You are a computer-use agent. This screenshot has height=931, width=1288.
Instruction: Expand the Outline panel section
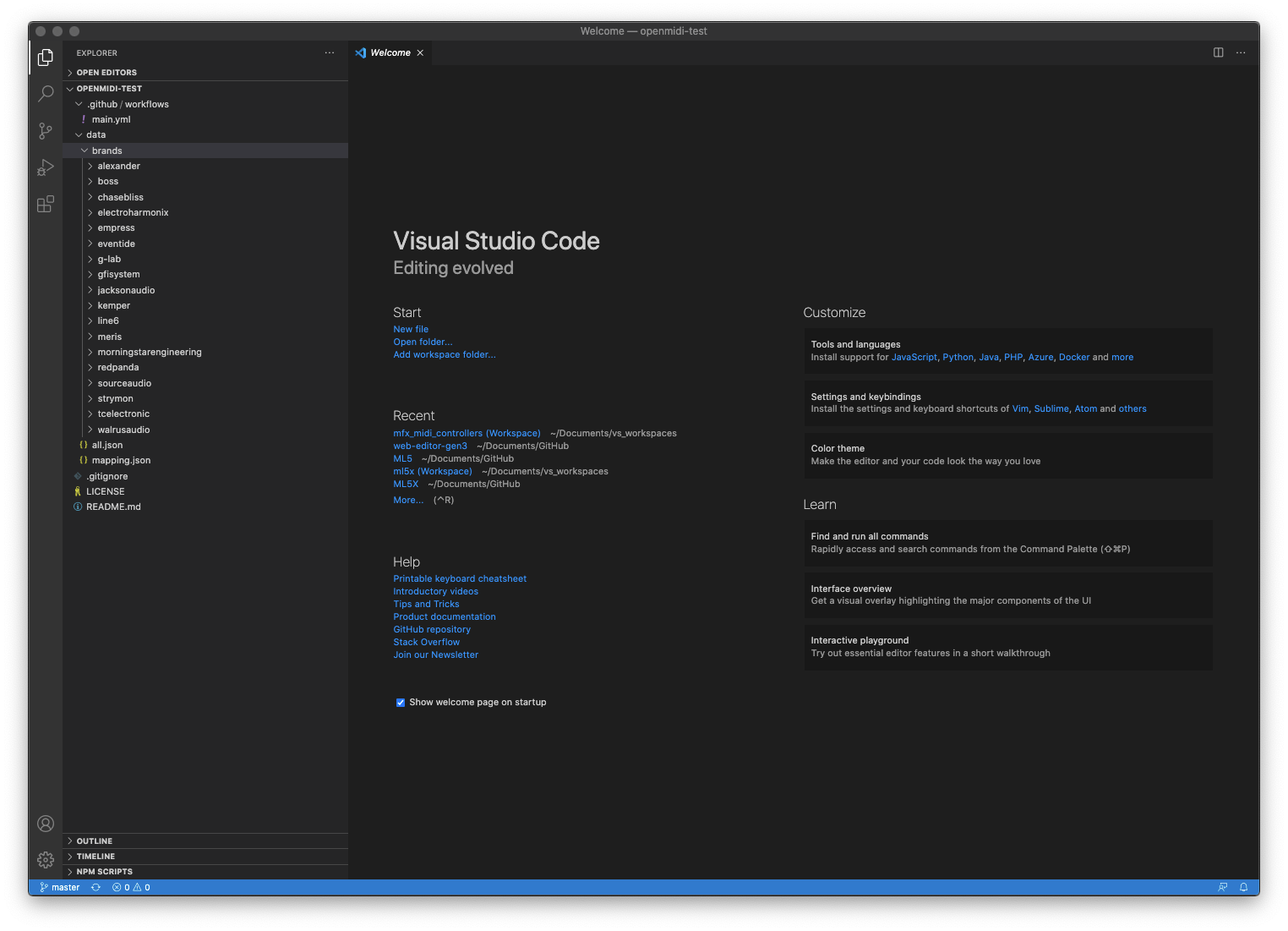pyautogui.click(x=94, y=841)
